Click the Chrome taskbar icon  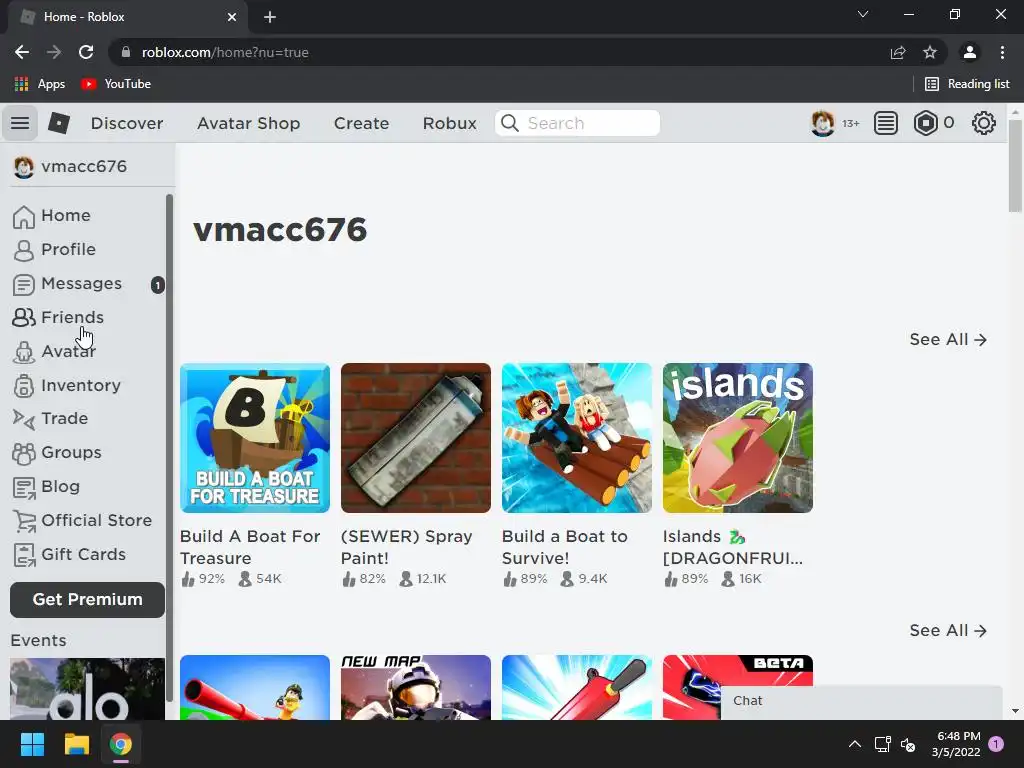click(x=121, y=744)
